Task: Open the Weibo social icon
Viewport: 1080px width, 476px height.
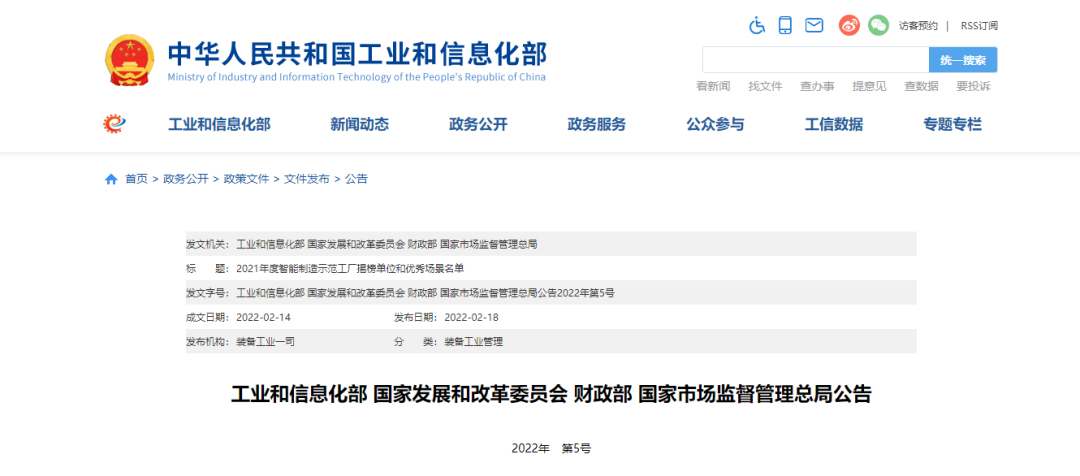Action: point(849,25)
